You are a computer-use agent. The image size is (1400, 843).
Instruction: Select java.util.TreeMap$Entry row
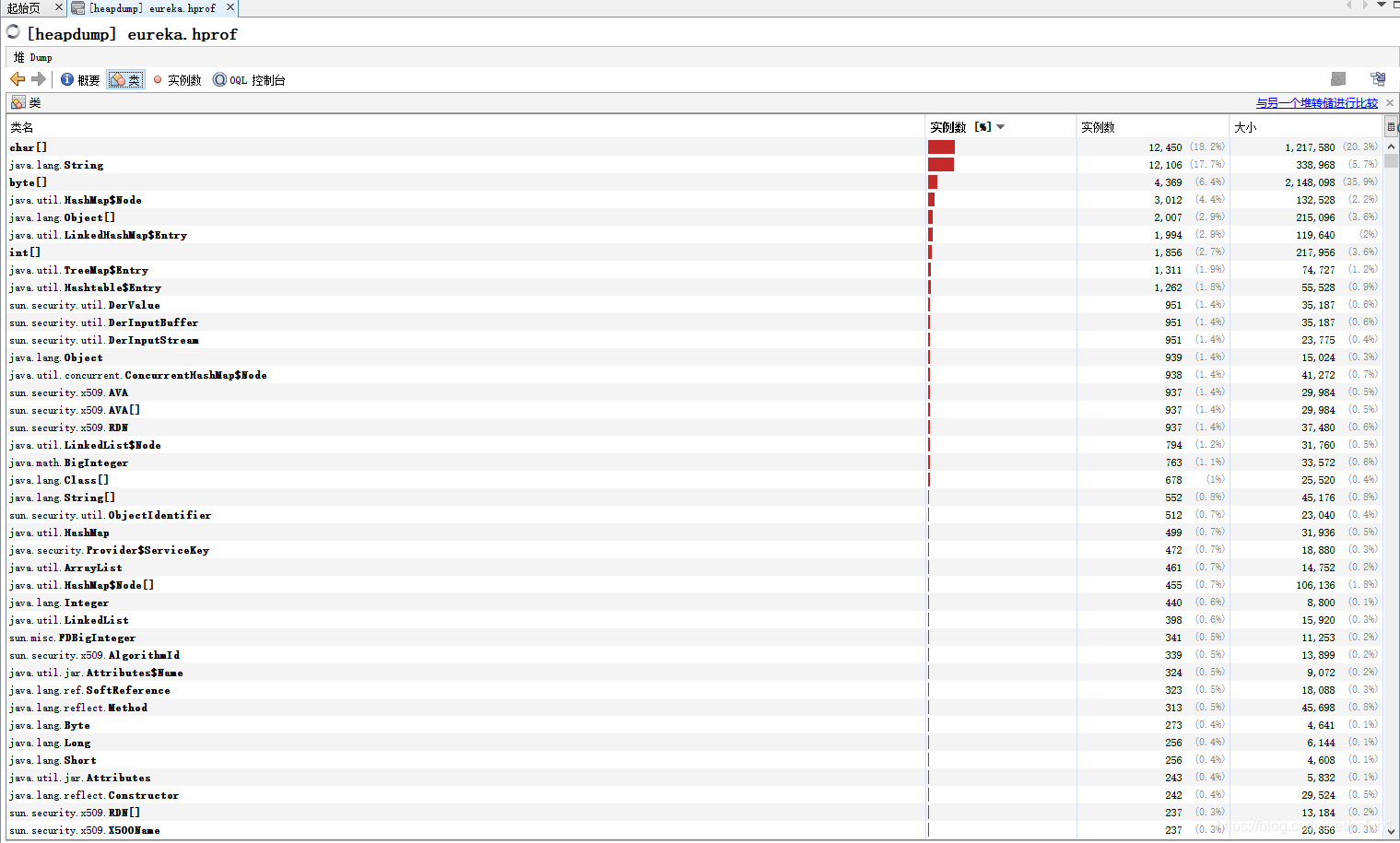(x=696, y=270)
